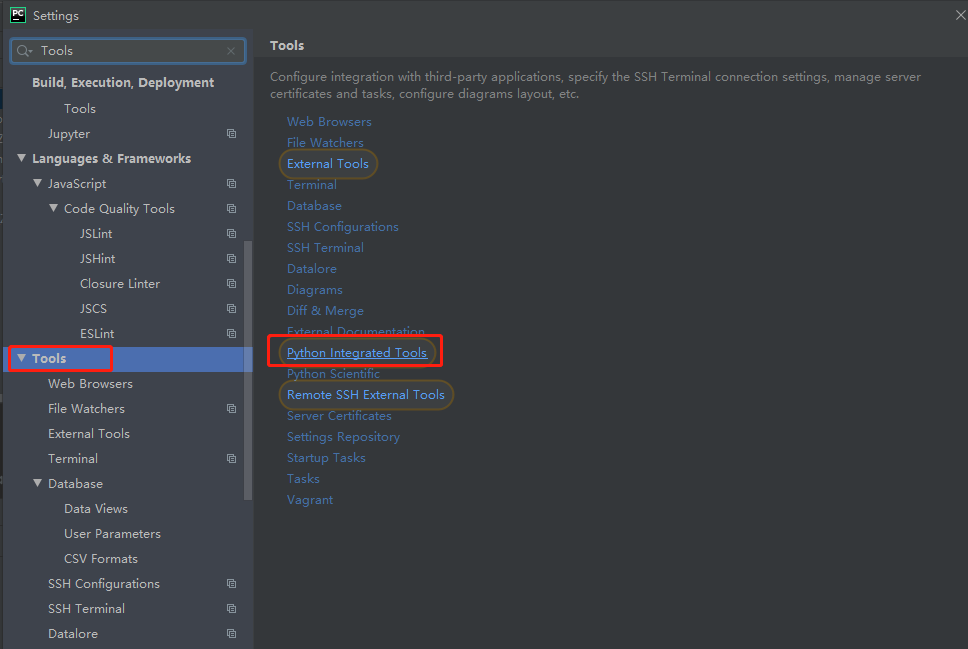Open the Vagrant link

click(310, 500)
